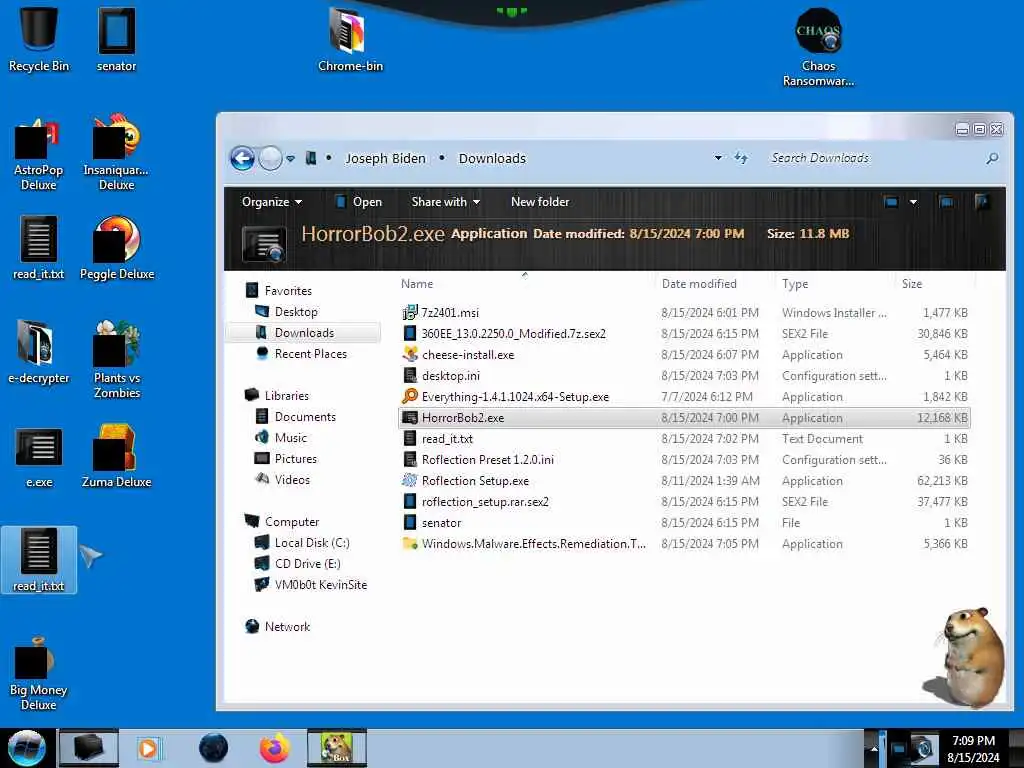The width and height of the screenshot is (1024, 768).
Task: Select Insaniquarium Deluxe desktop shortcut
Action: (116, 154)
